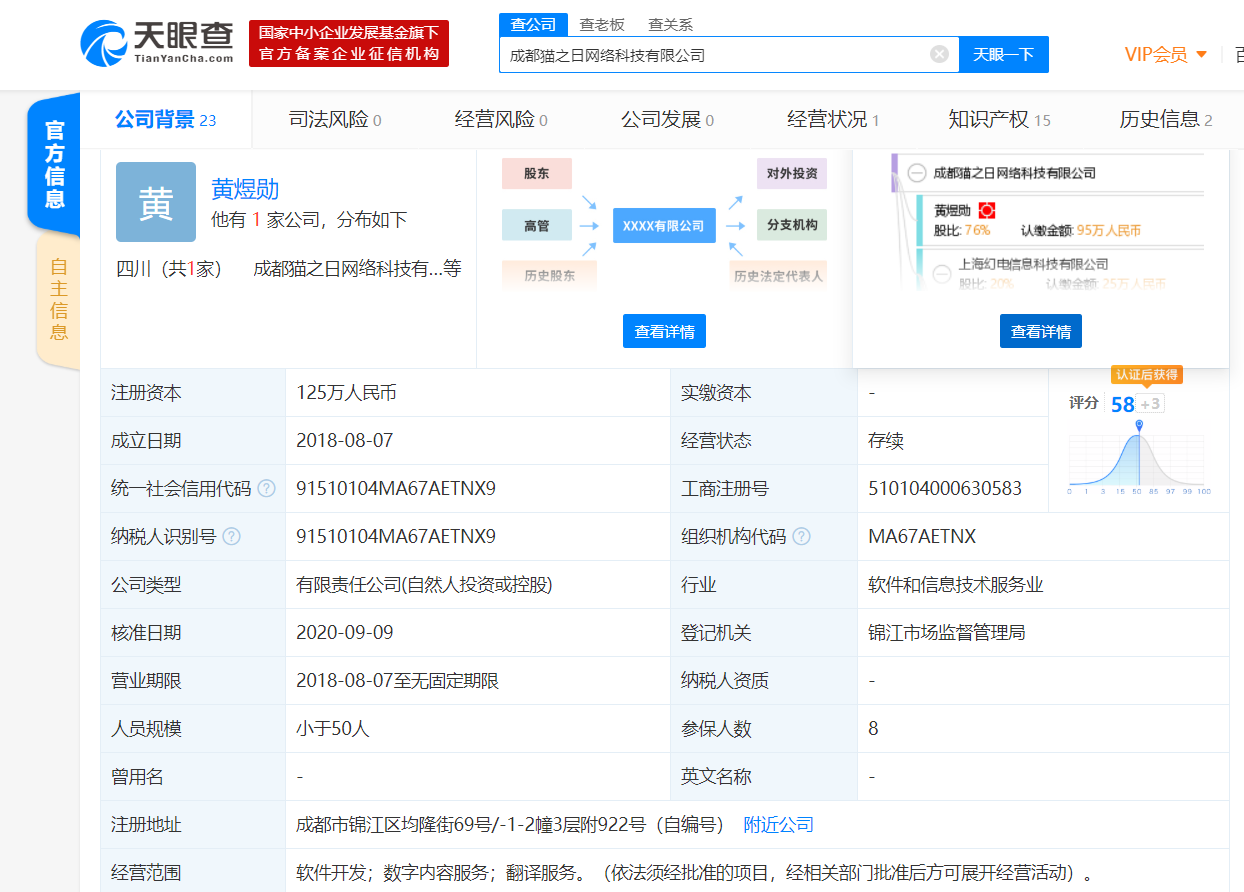Open the 公司发展 tab

(667, 120)
